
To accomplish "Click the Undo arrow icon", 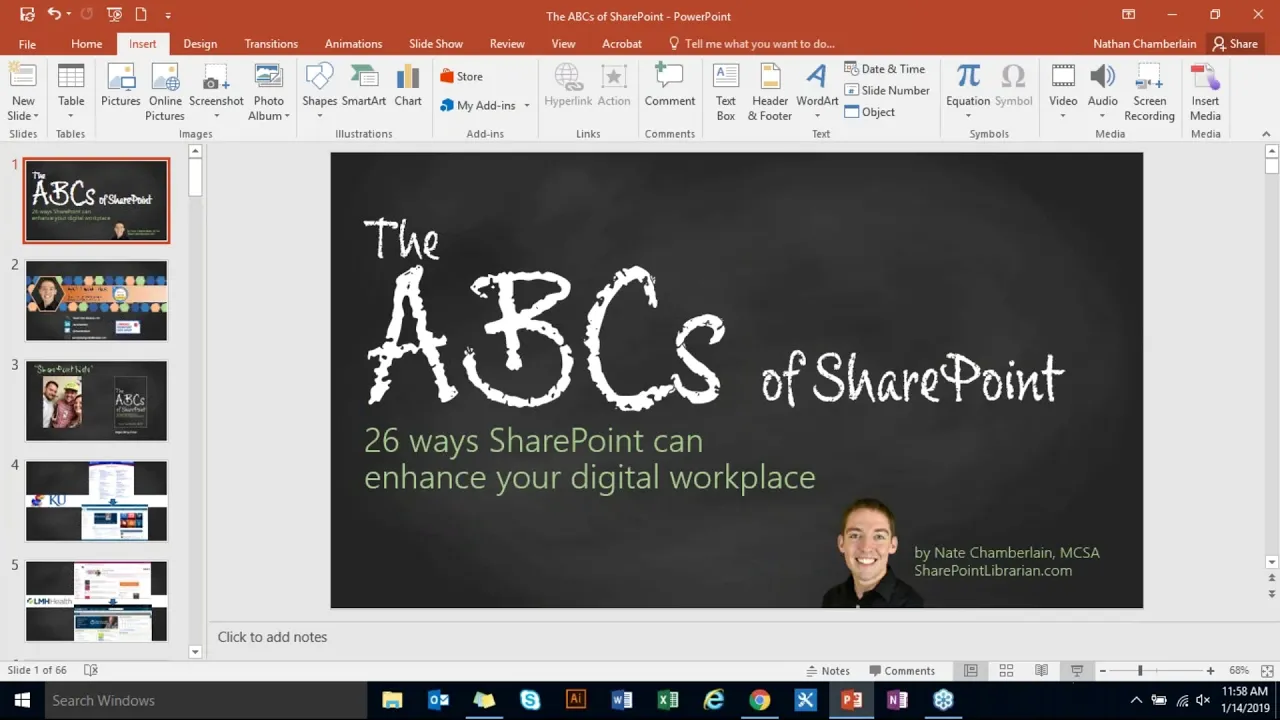I will 54,15.
